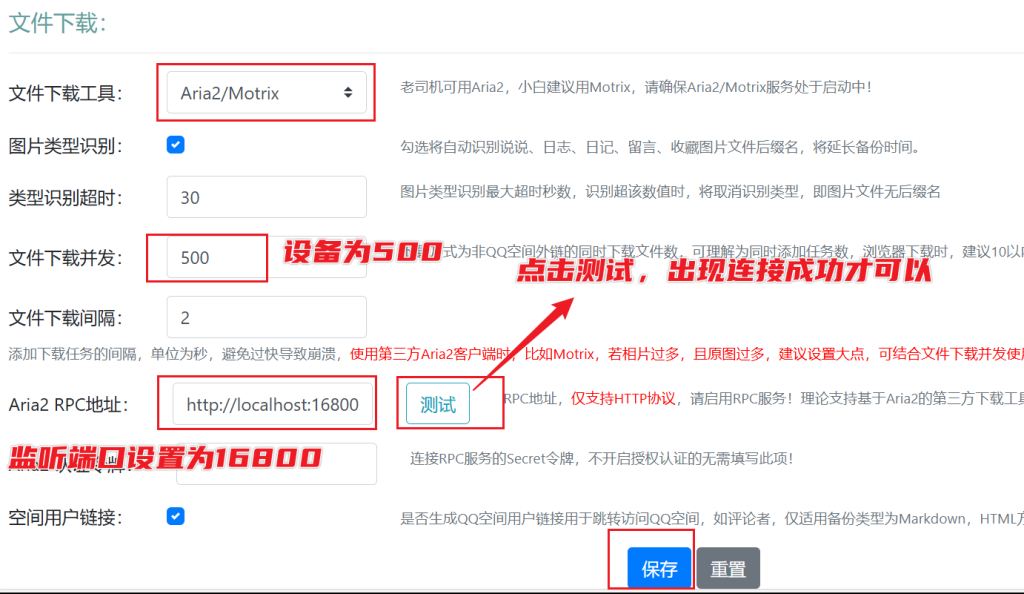Select the 类型识别超时 field showing 30

pyautogui.click(x=265, y=197)
